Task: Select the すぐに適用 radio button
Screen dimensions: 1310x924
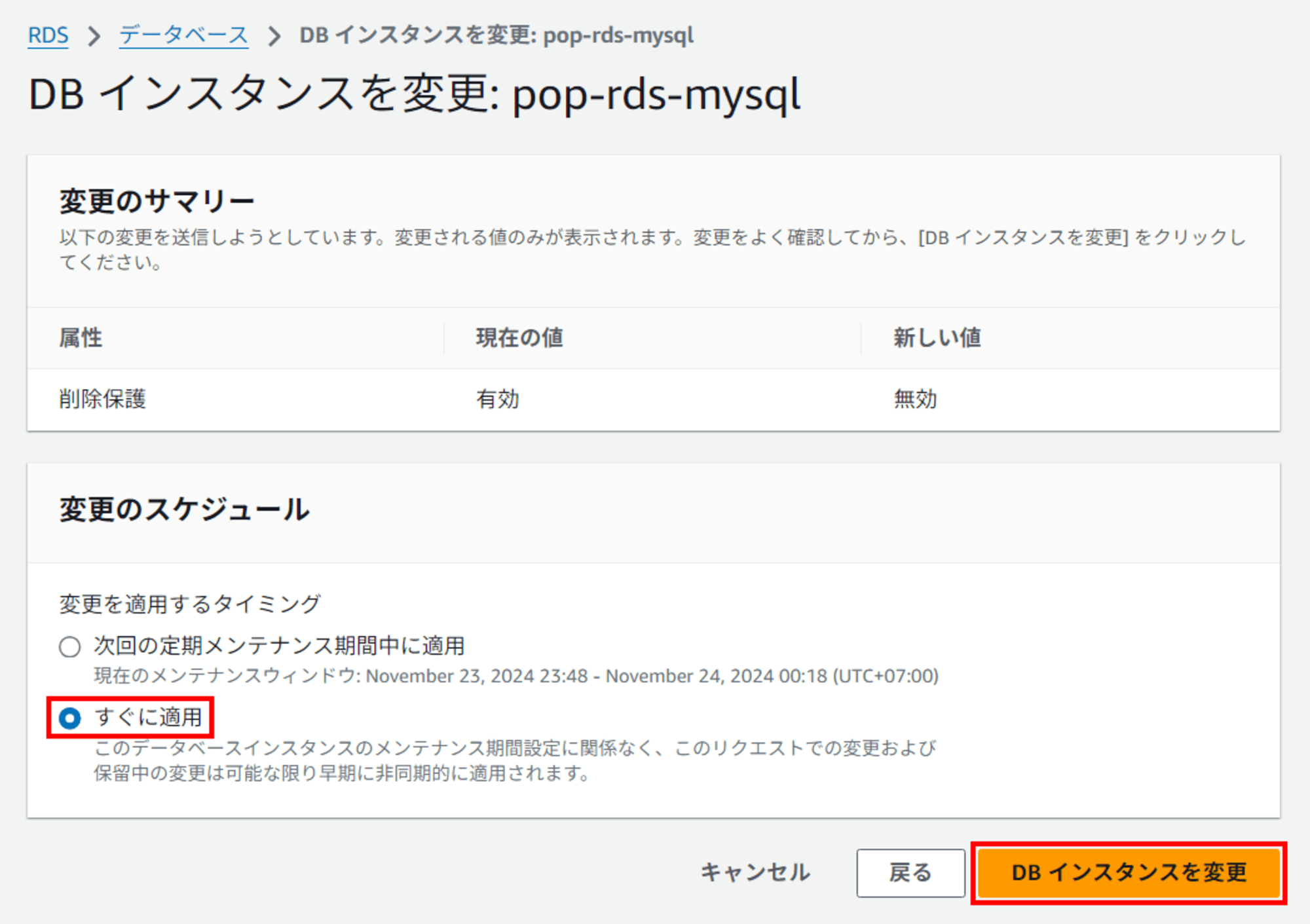Action: point(69,718)
